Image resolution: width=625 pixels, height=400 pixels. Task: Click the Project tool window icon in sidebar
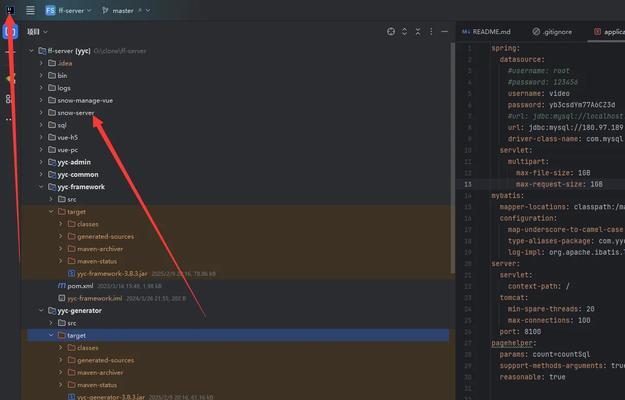tap(10, 32)
